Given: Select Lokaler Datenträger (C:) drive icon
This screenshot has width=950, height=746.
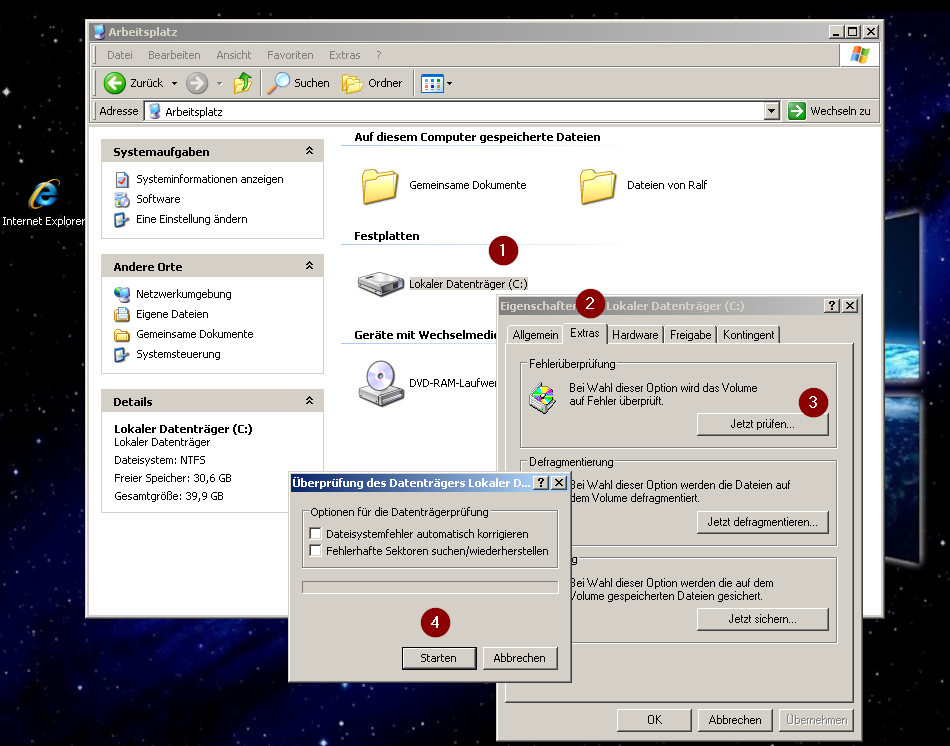Looking at the screenshot, I should pos(380,283).
